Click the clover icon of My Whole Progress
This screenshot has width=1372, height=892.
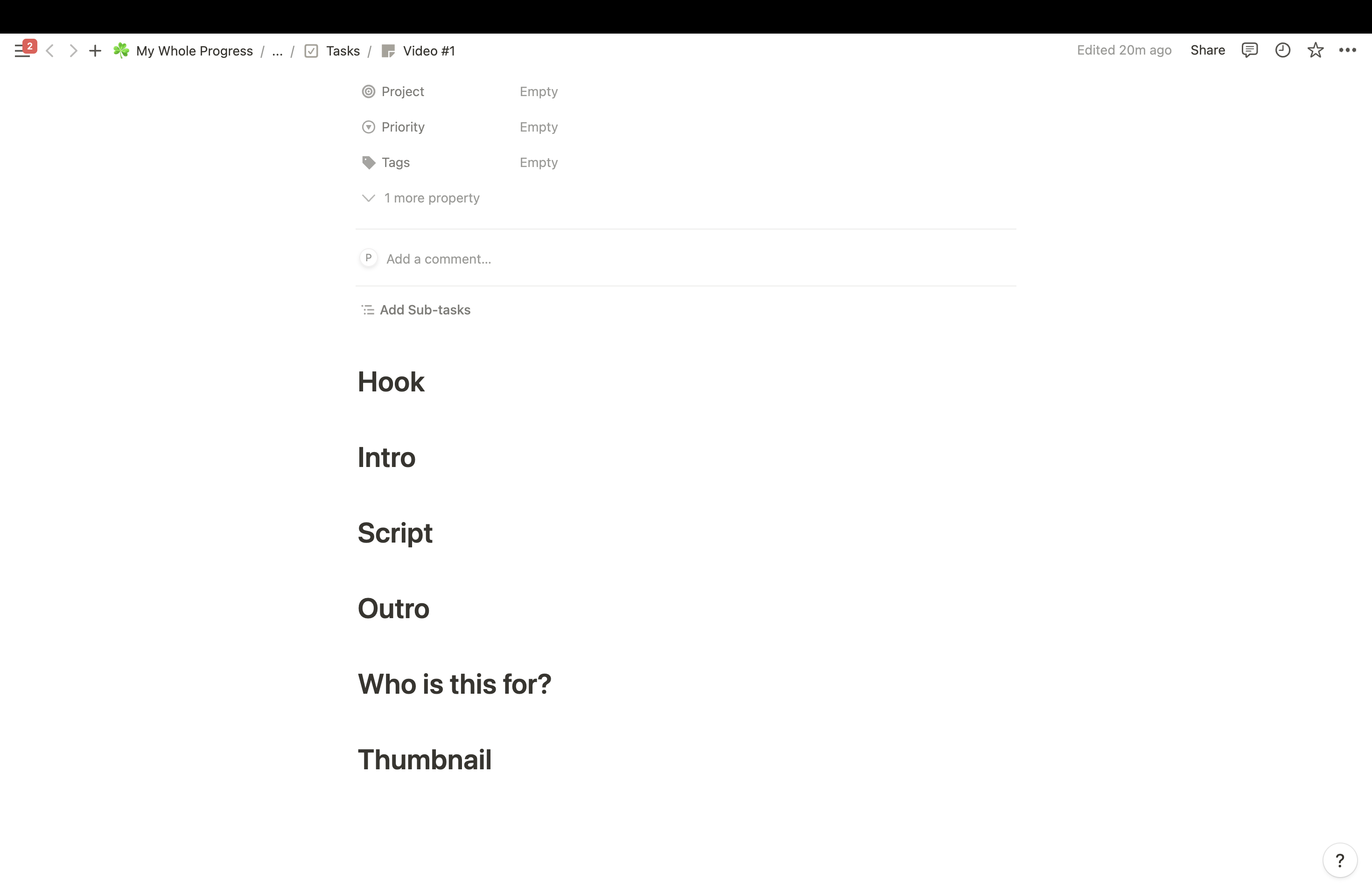click(121, 51)
